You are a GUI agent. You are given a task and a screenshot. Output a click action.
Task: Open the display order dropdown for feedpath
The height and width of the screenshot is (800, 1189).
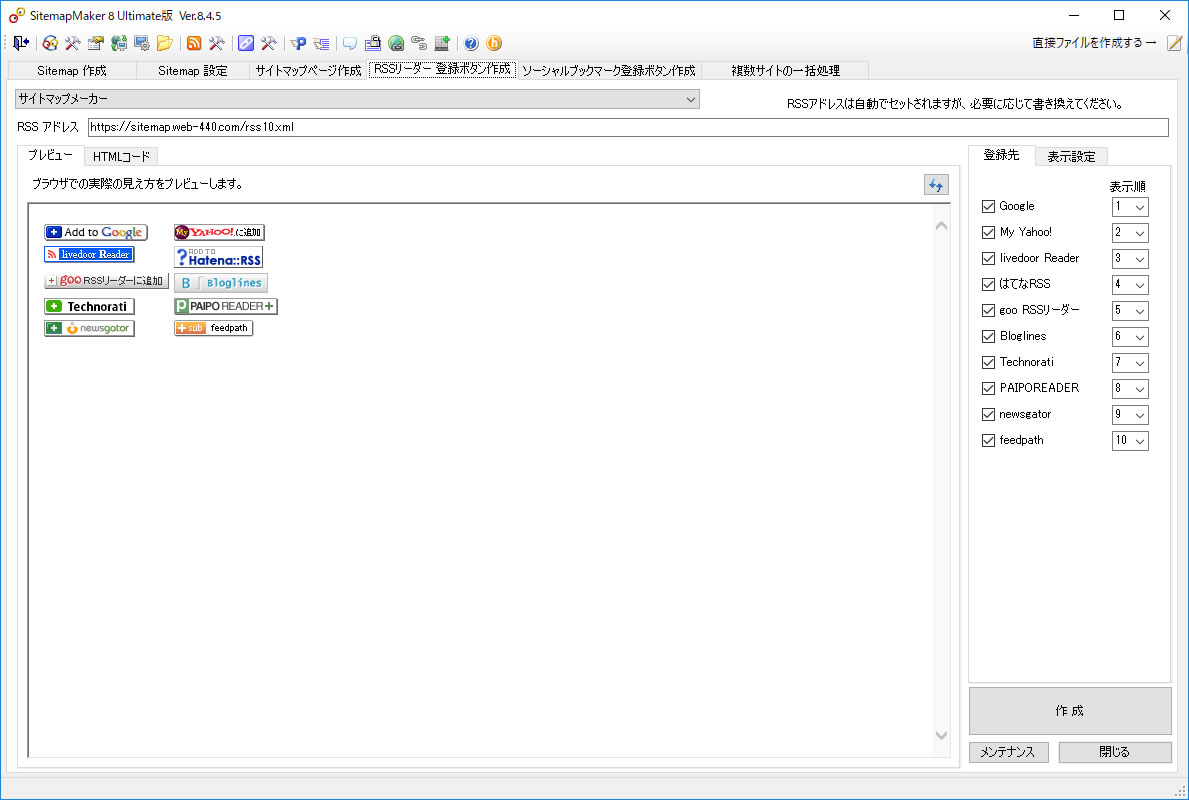[x=1130, y=441]
